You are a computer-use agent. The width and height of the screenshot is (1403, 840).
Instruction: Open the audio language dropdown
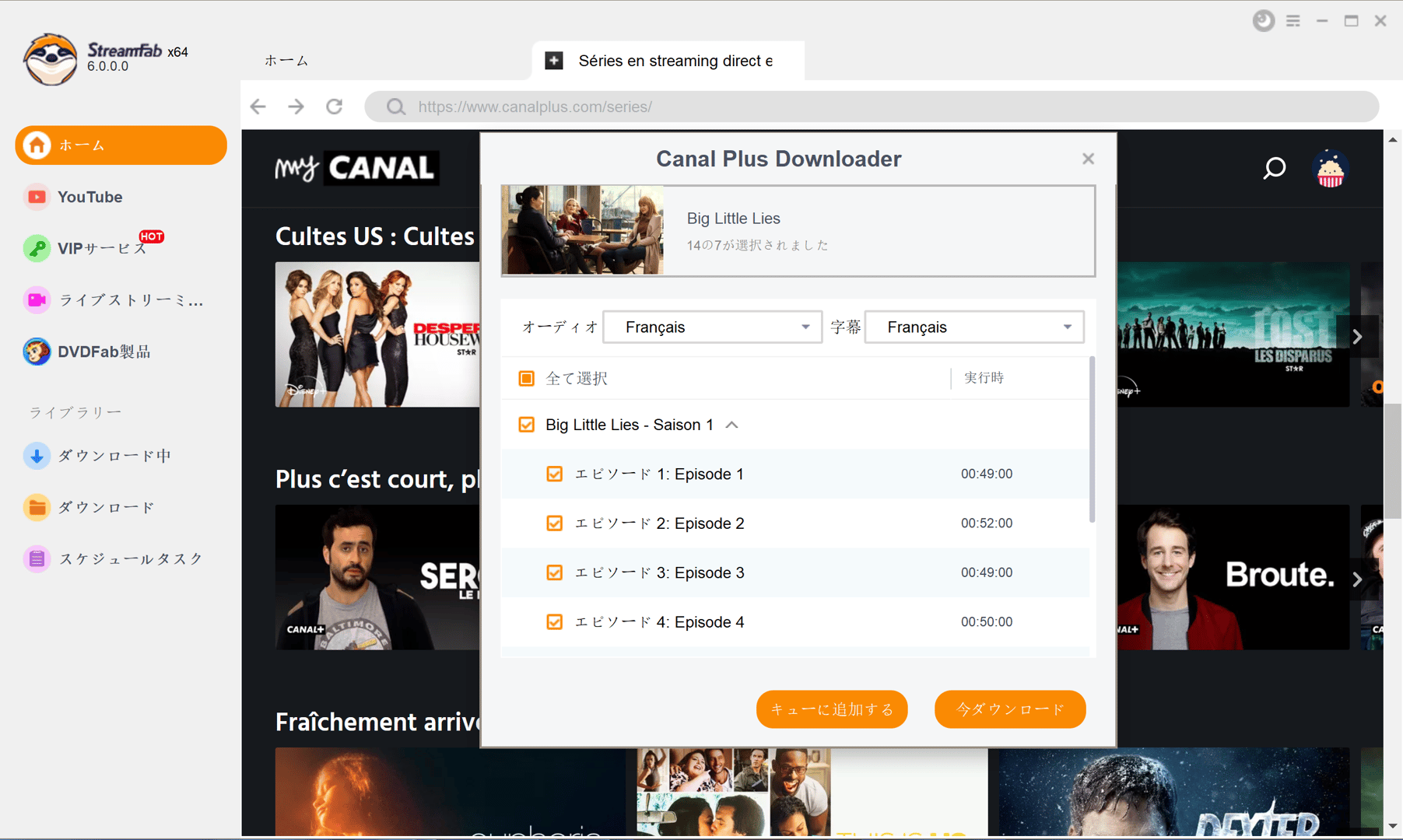tap(713, 327)
